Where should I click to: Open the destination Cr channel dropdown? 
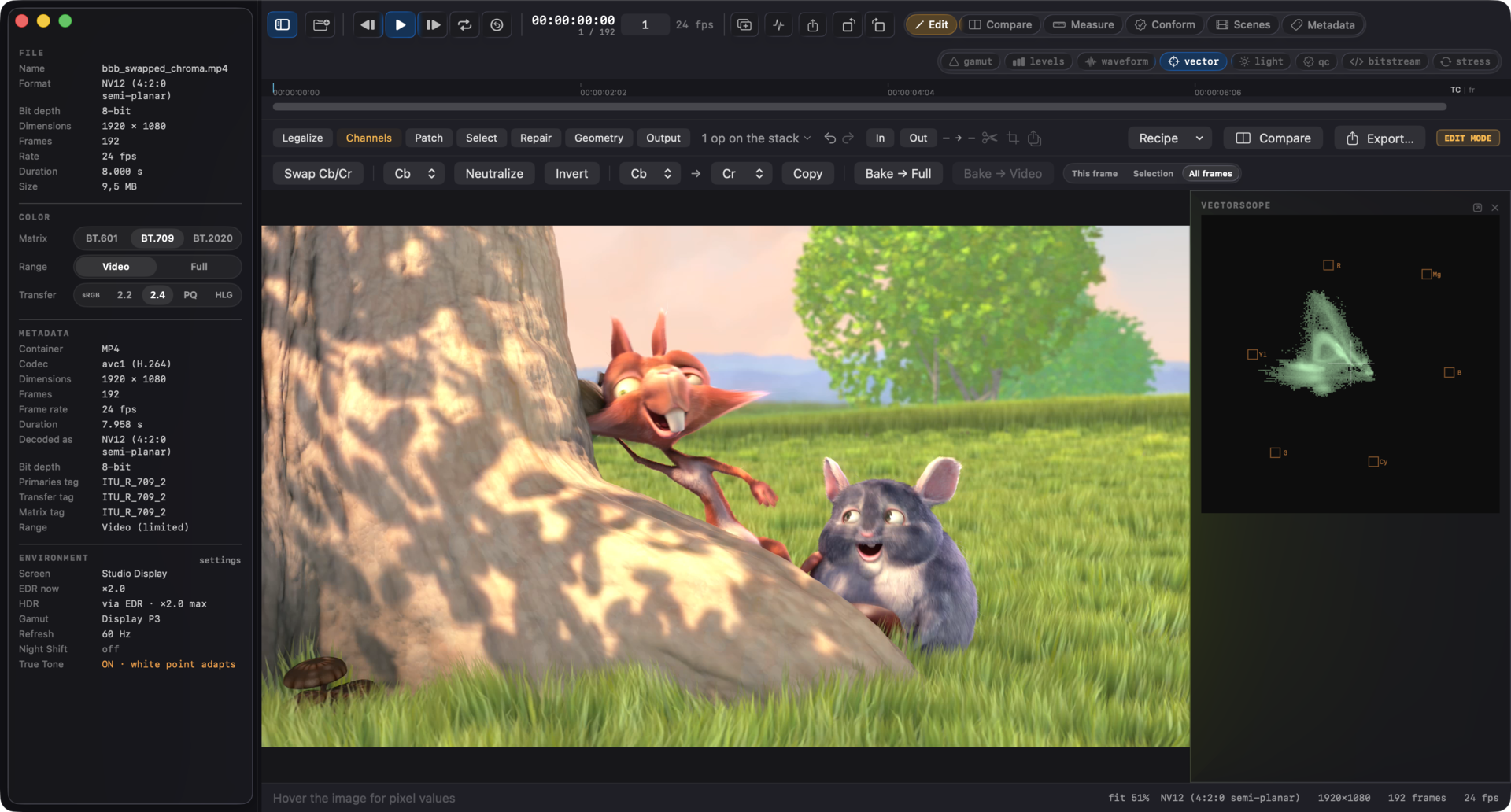741,174
